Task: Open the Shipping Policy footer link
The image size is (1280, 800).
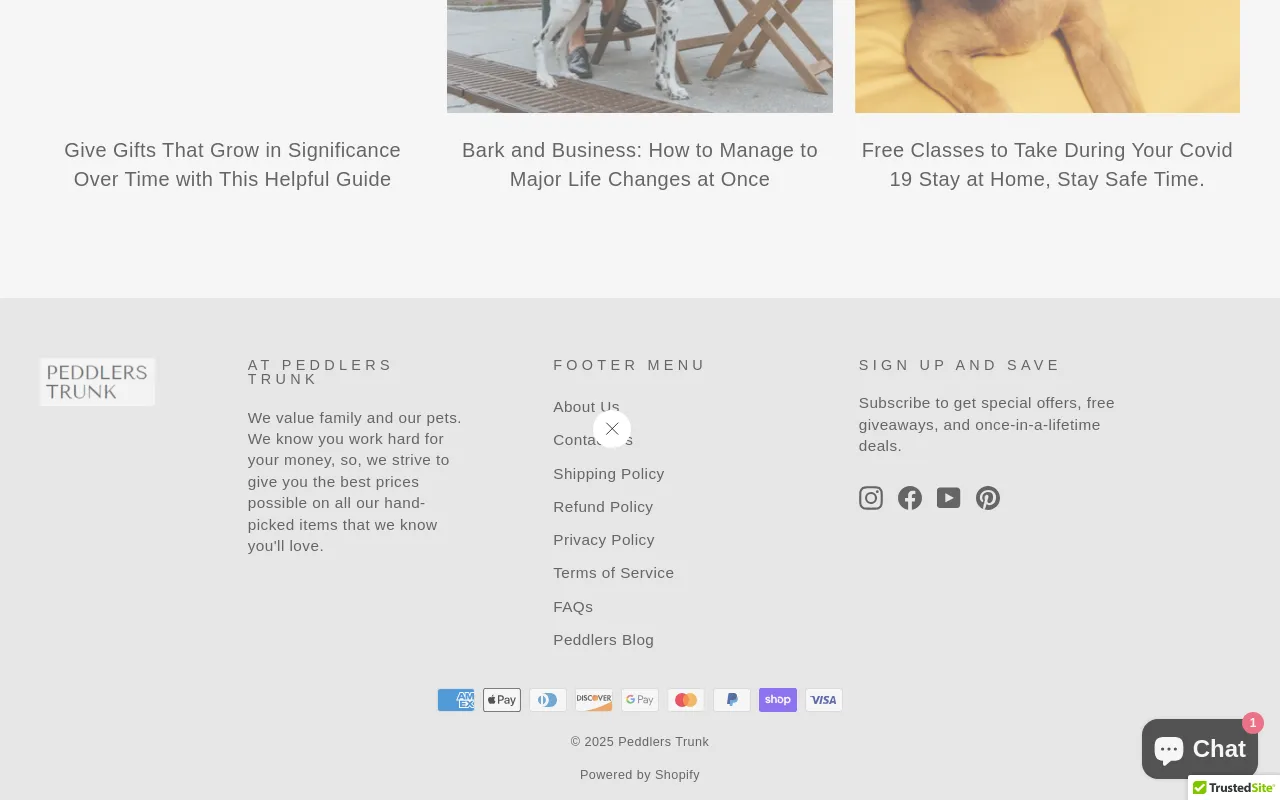Action: coord(609,474)
